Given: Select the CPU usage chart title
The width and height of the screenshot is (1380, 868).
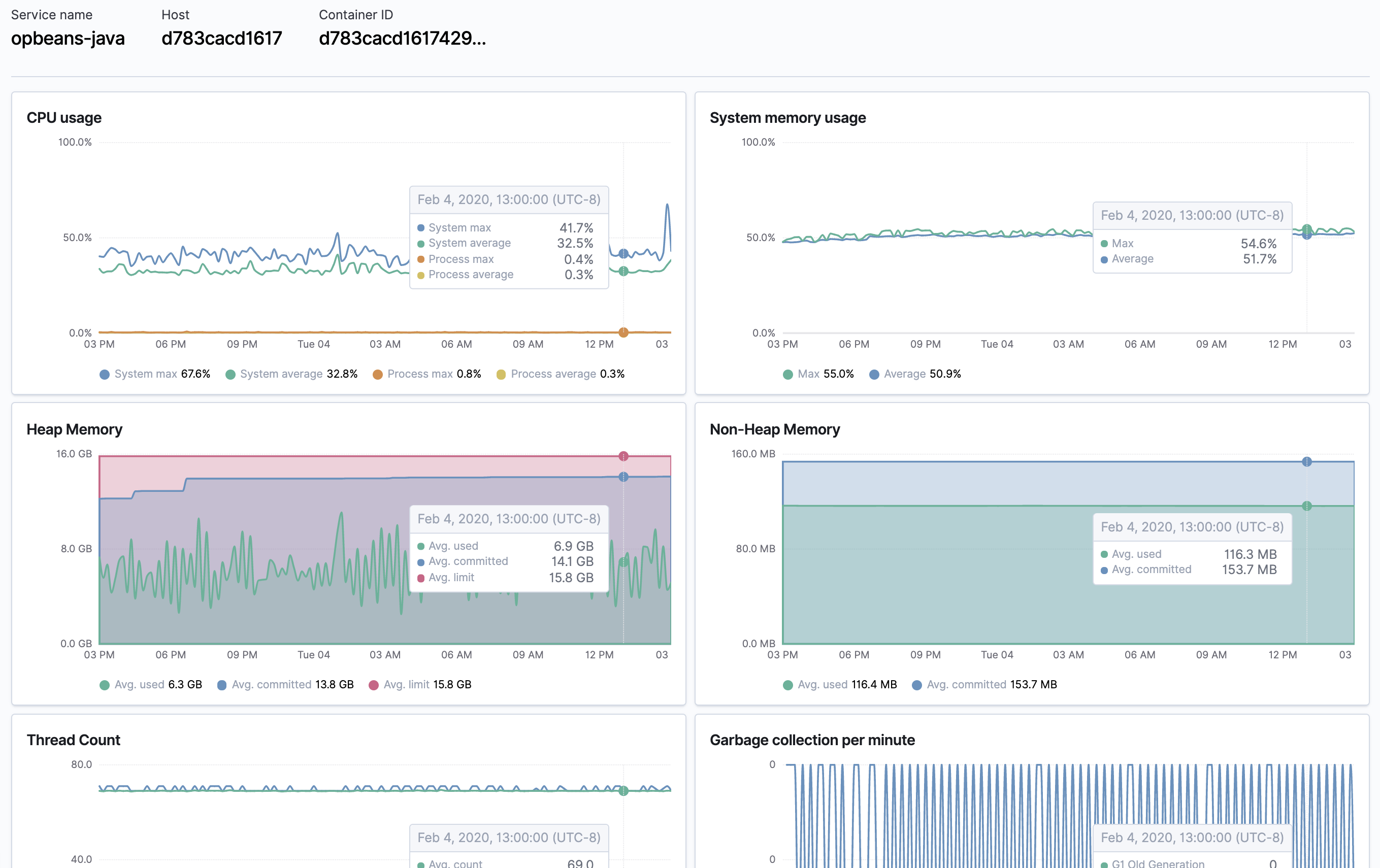Looking at the screenshot, I should (x=63, y=117).
